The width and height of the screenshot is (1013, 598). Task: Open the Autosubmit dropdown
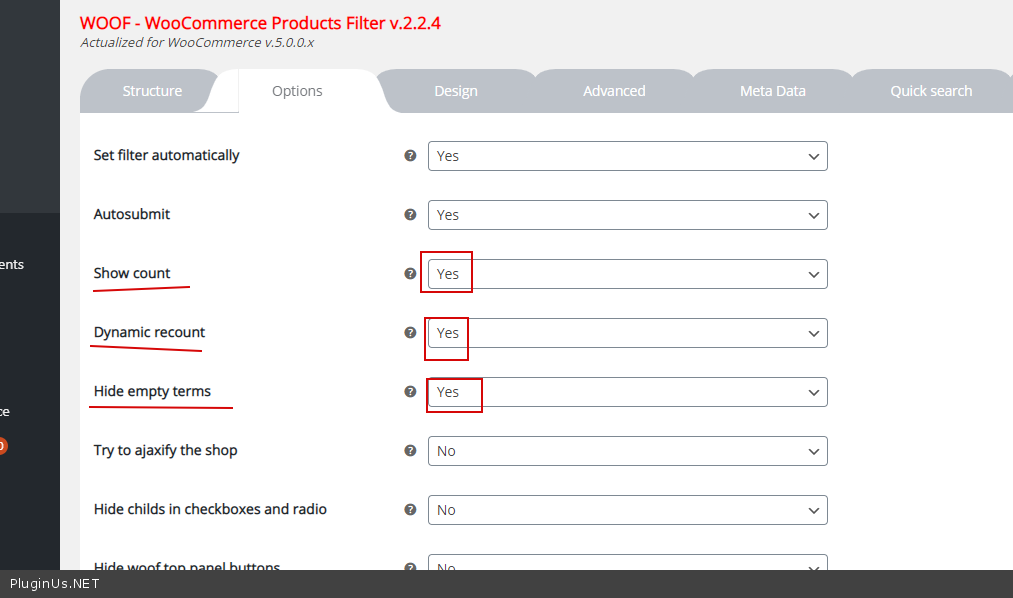point(627,215)
